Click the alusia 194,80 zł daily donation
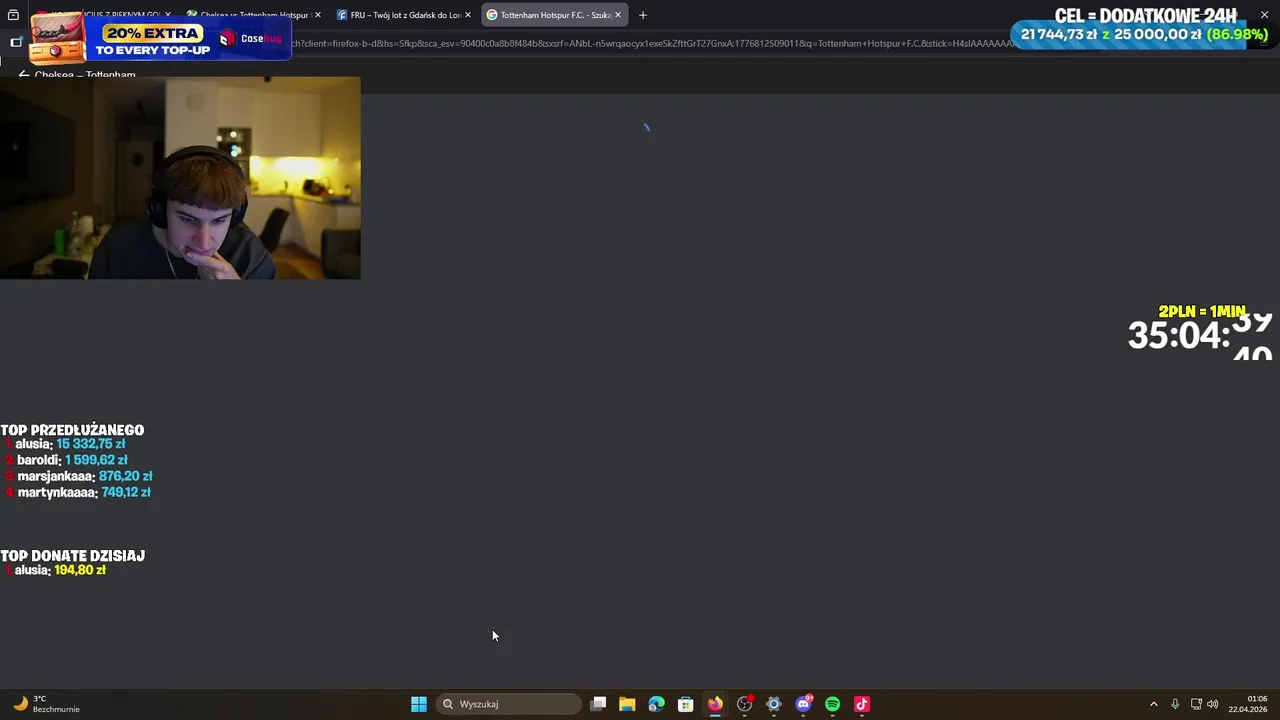The image size is (1280, 720). pos(56,570)
